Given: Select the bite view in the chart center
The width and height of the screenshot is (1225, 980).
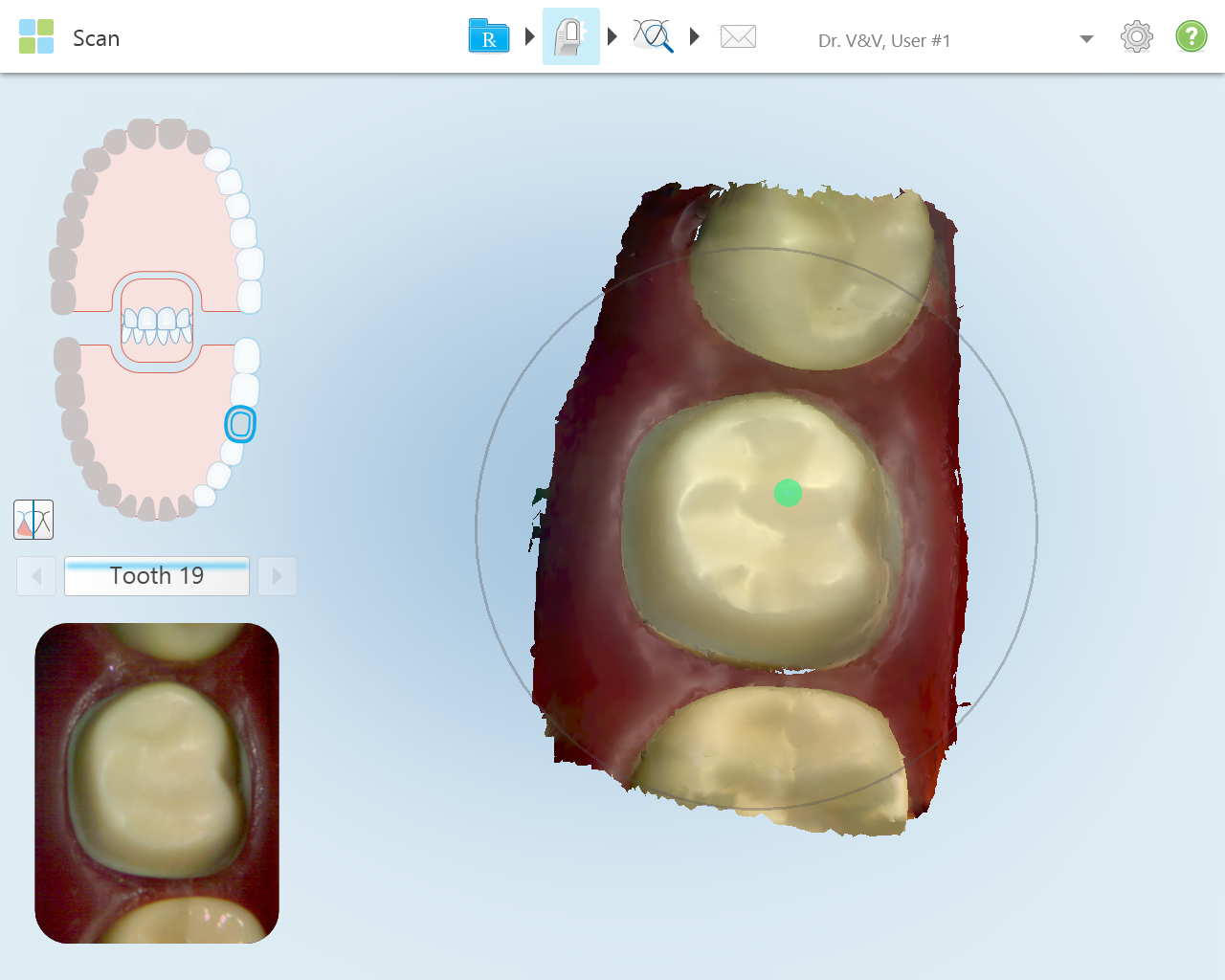Looking at the screenshot, I should 157,324.
